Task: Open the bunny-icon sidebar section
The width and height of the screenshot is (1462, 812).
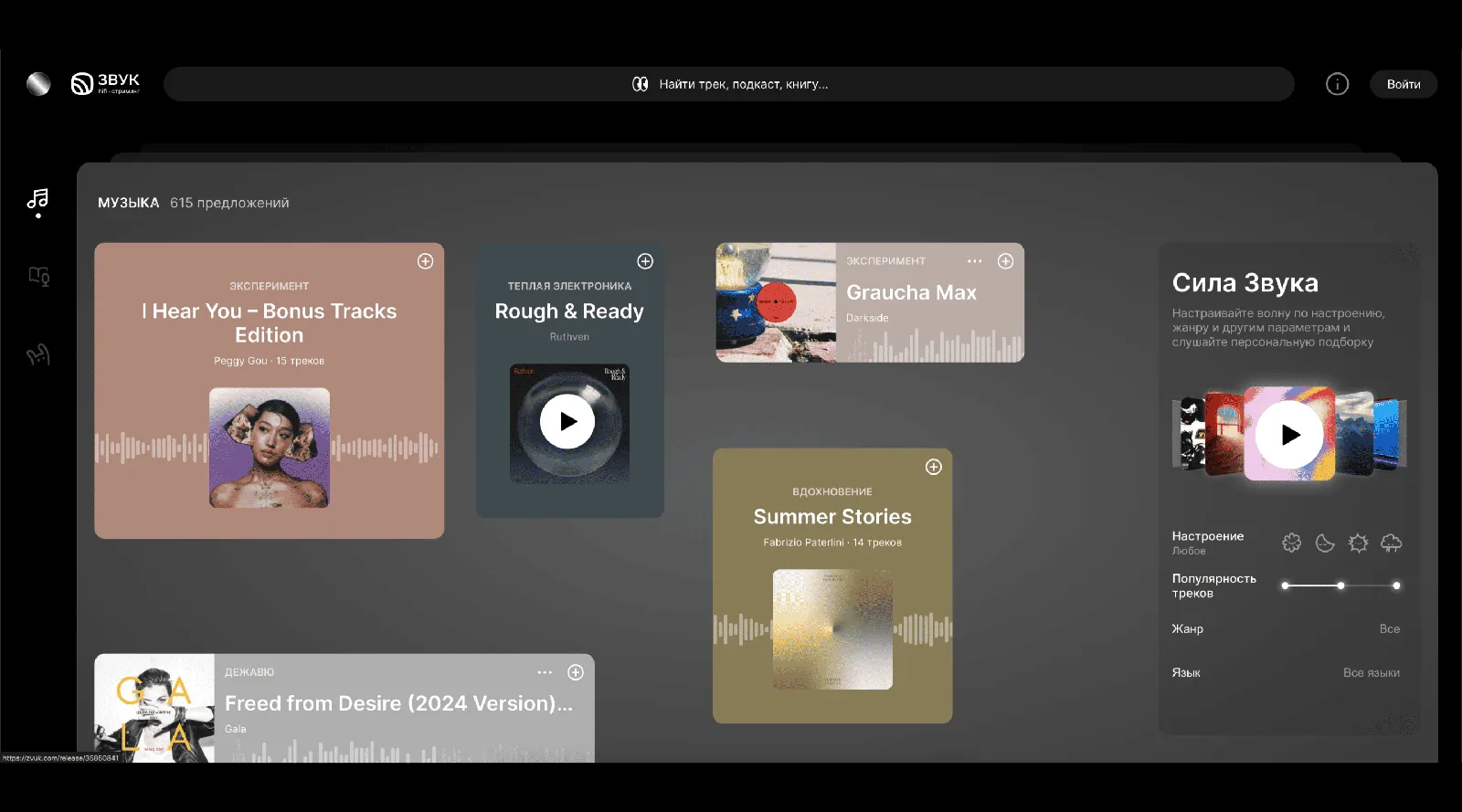Action: pos(37,354)
